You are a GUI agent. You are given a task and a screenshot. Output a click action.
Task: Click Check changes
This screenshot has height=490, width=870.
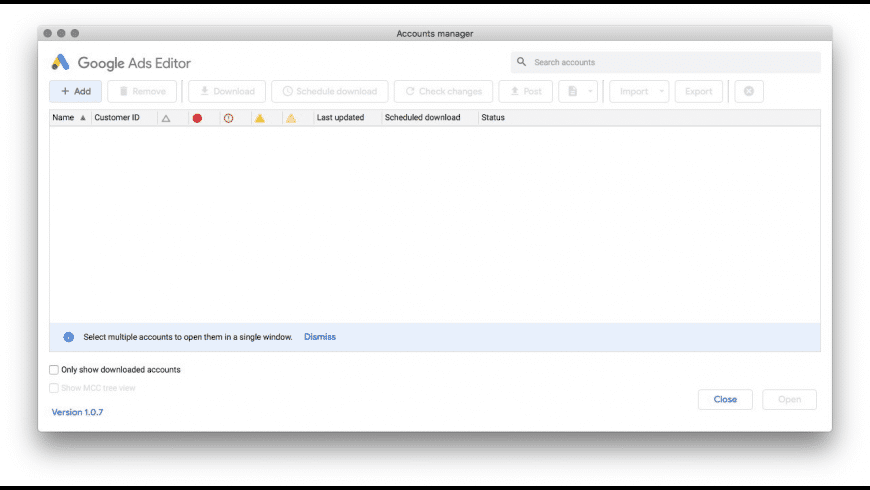(443, 92)
